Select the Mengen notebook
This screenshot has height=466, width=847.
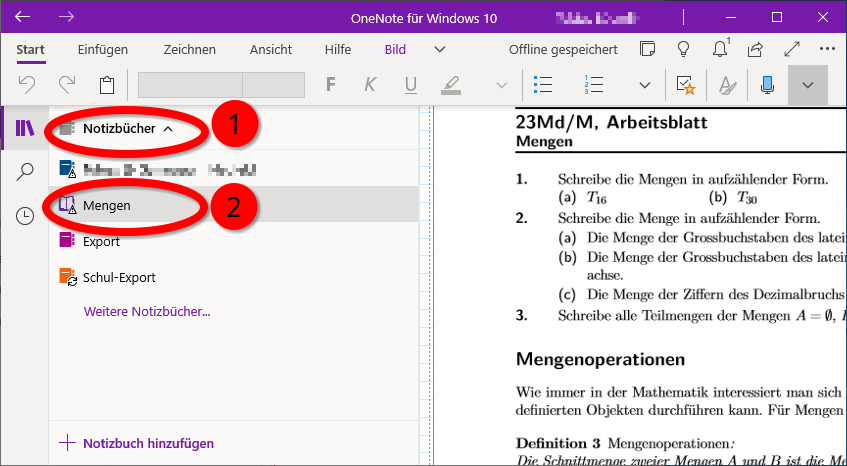click(233, 205)
